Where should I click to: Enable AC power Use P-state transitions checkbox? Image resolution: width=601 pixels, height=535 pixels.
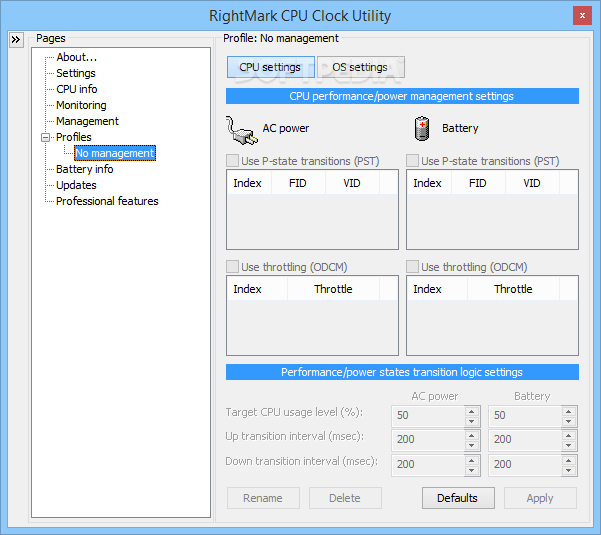pos(232,161)
